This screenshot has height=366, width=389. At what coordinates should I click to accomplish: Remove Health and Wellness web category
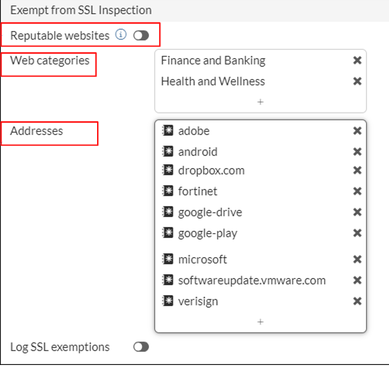click(357, 81)
